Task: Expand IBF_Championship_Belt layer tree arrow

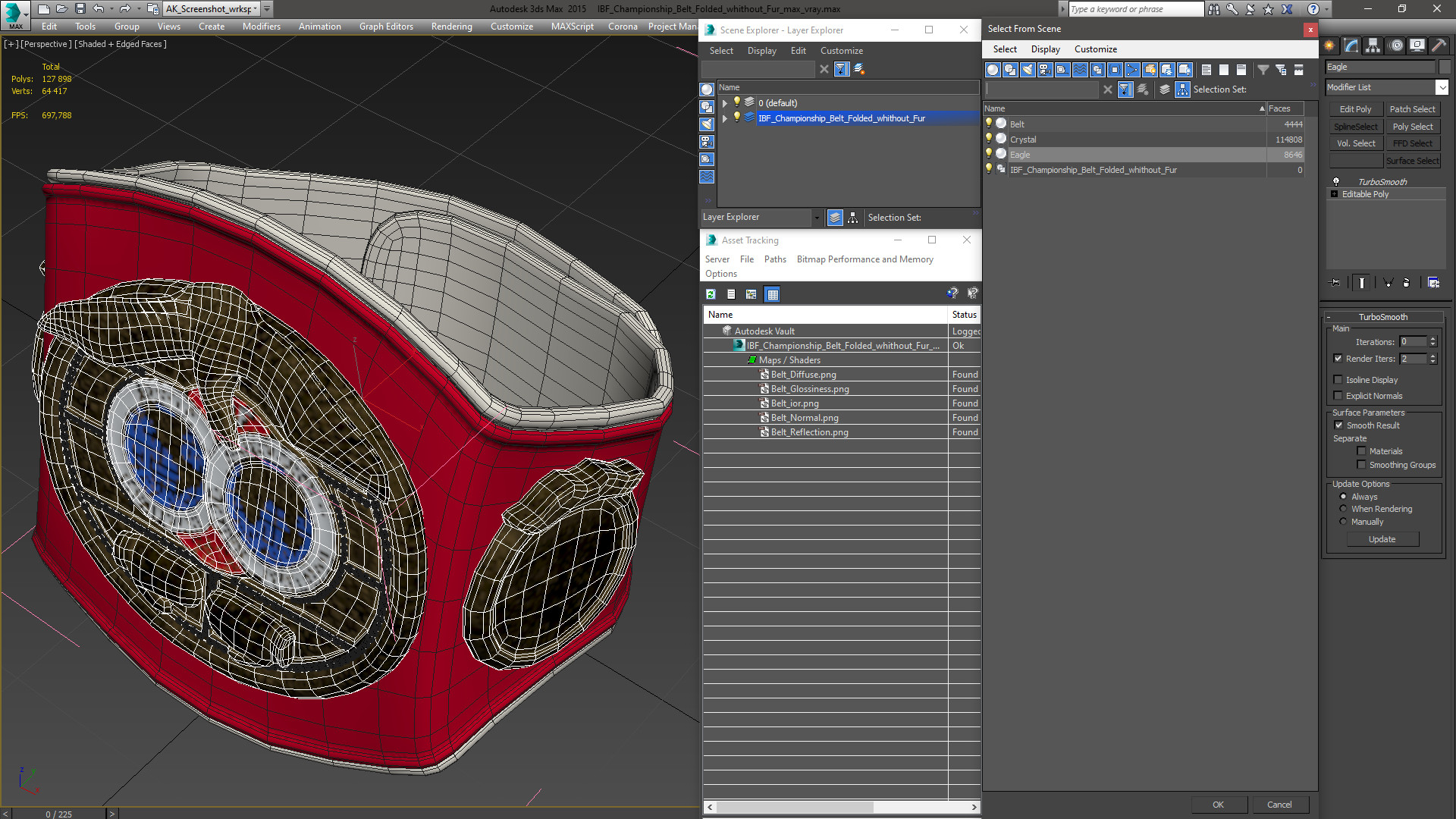Action: [x=725, y=118]
